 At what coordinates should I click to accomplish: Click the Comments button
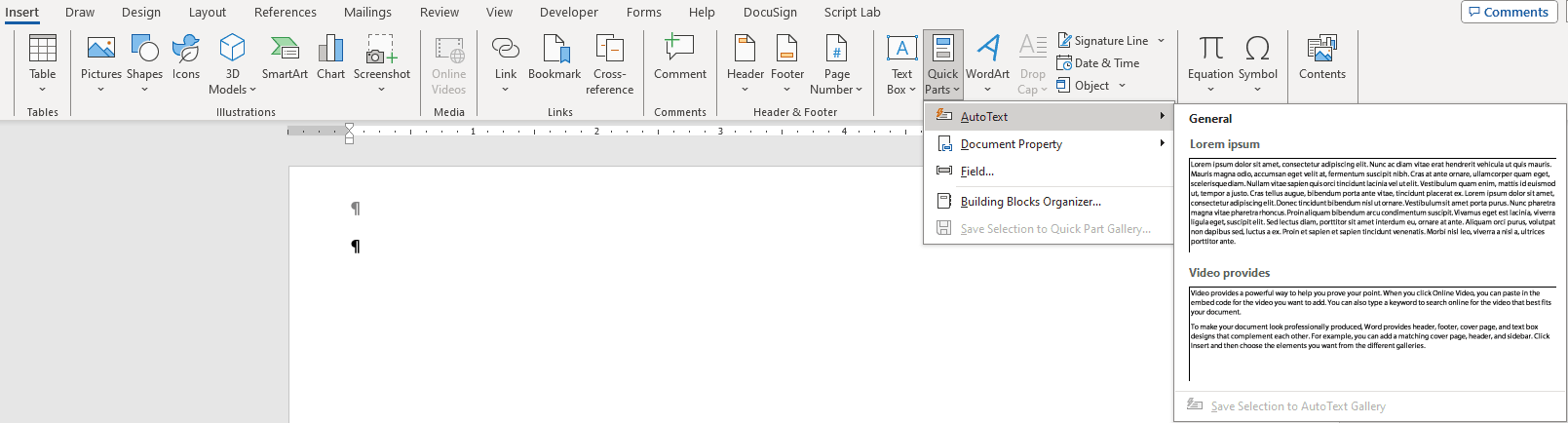click(x=1509, y=12)
